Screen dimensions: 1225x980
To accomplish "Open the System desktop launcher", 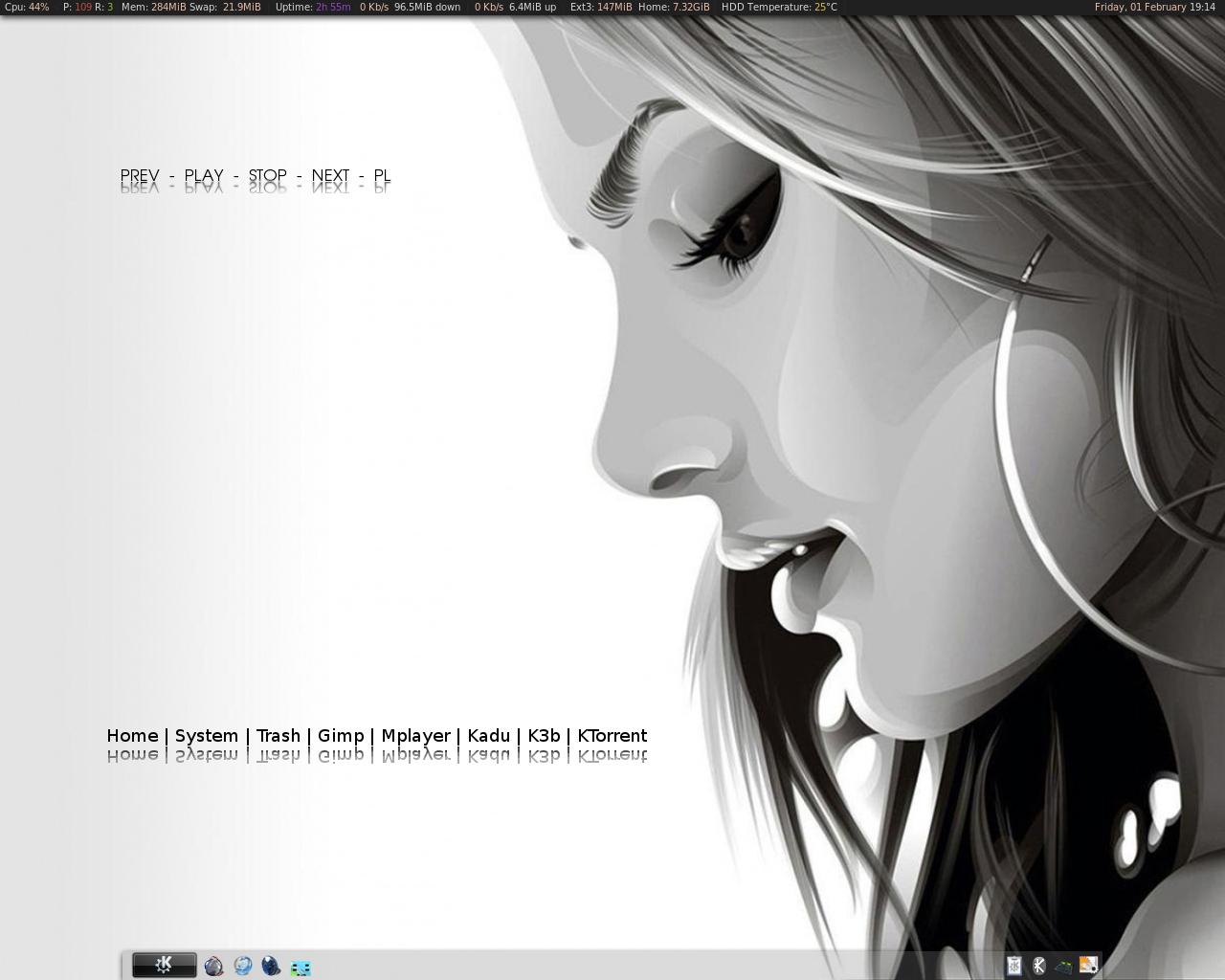I will 207,736.
